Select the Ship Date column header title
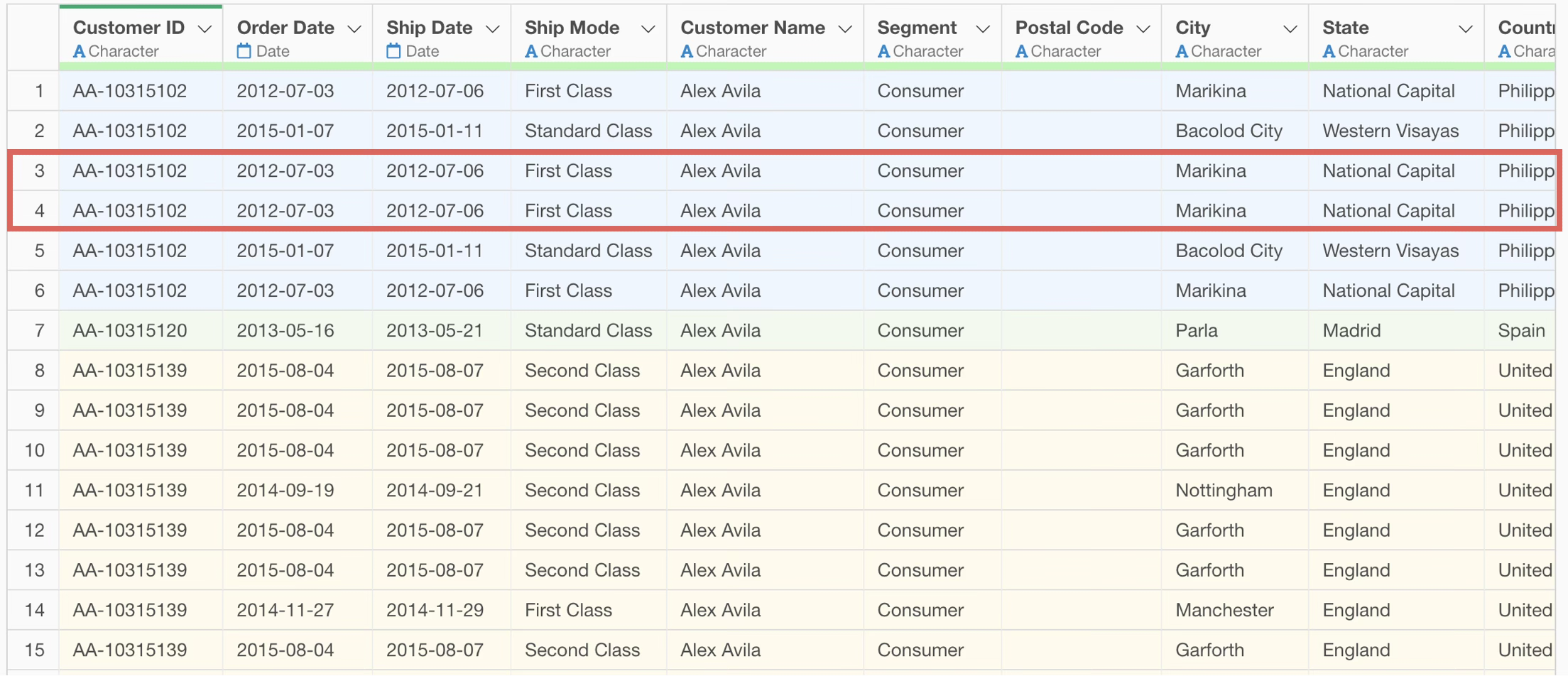The width and height of the screenshot is (1568, 676). (x=429, y=28)
